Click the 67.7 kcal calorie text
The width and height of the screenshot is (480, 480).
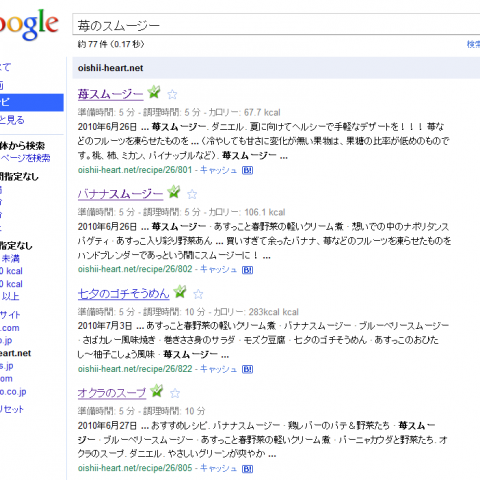(x=262, y=113)
